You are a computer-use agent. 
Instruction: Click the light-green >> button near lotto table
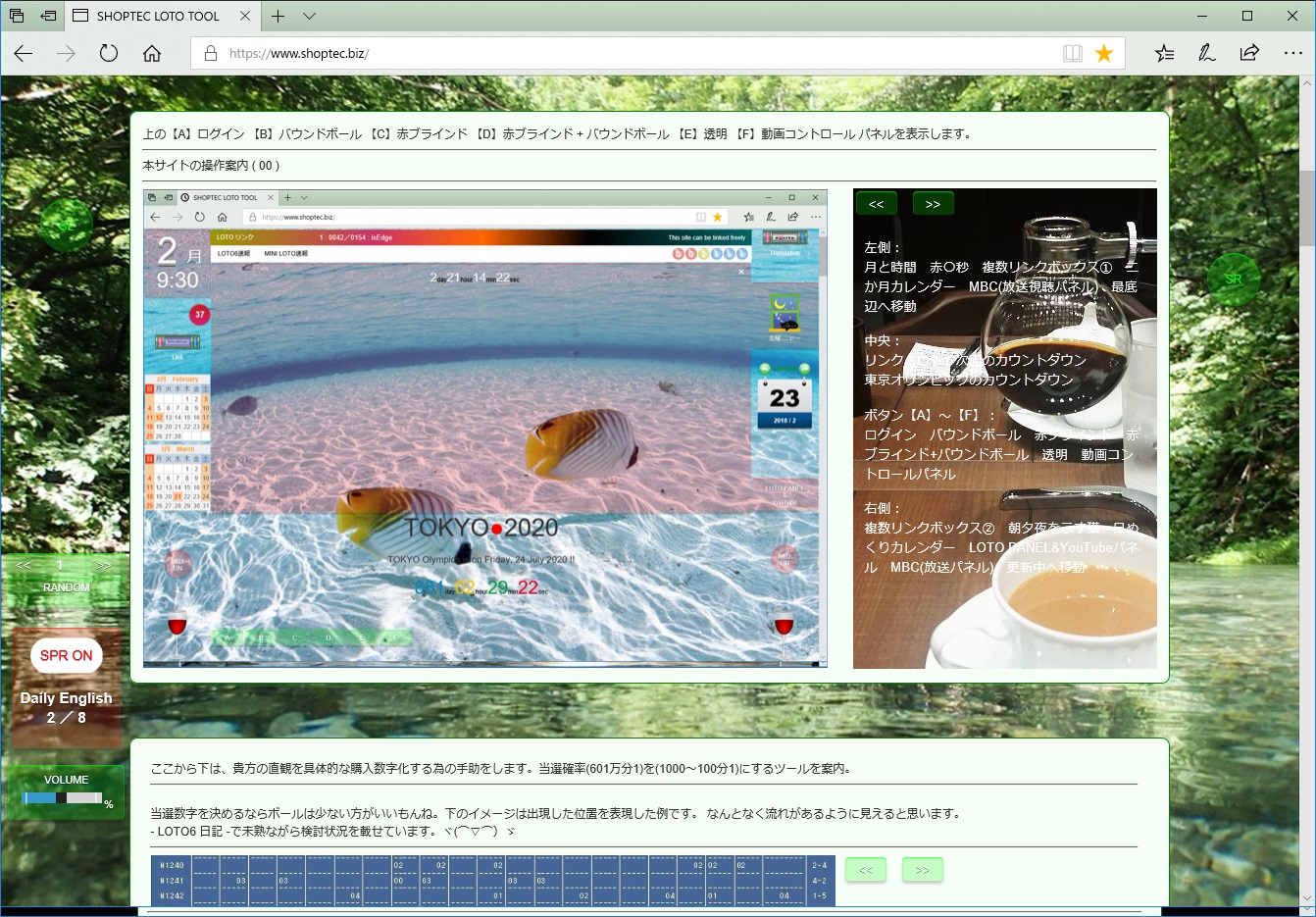pos(923,870)
